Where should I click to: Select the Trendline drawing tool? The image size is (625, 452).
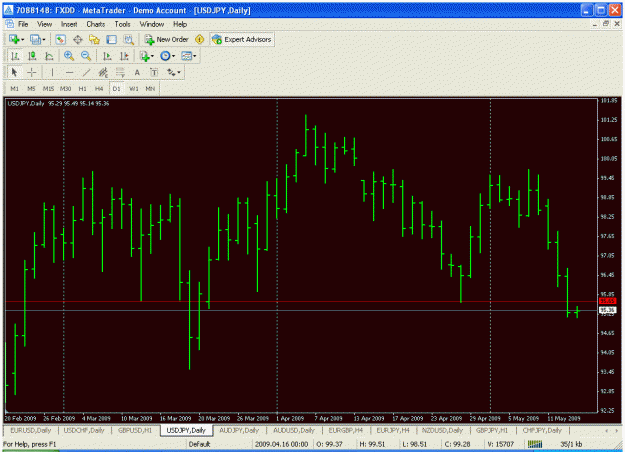(86, 72)
